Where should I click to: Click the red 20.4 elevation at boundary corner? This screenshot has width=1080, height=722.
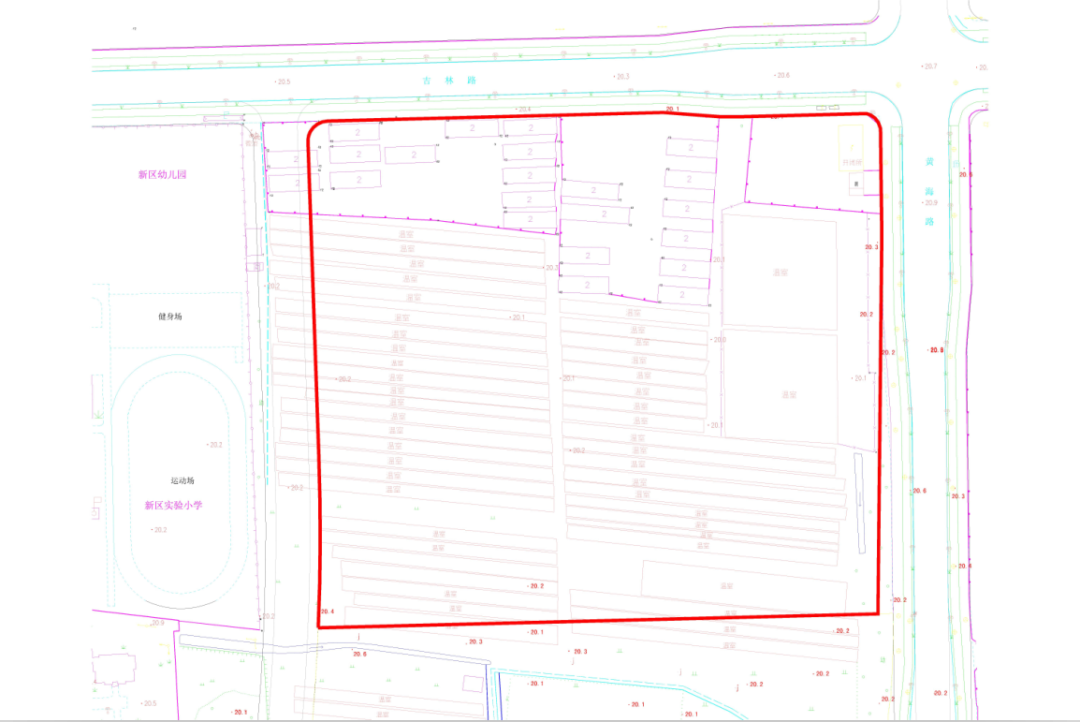click(326, 611)
